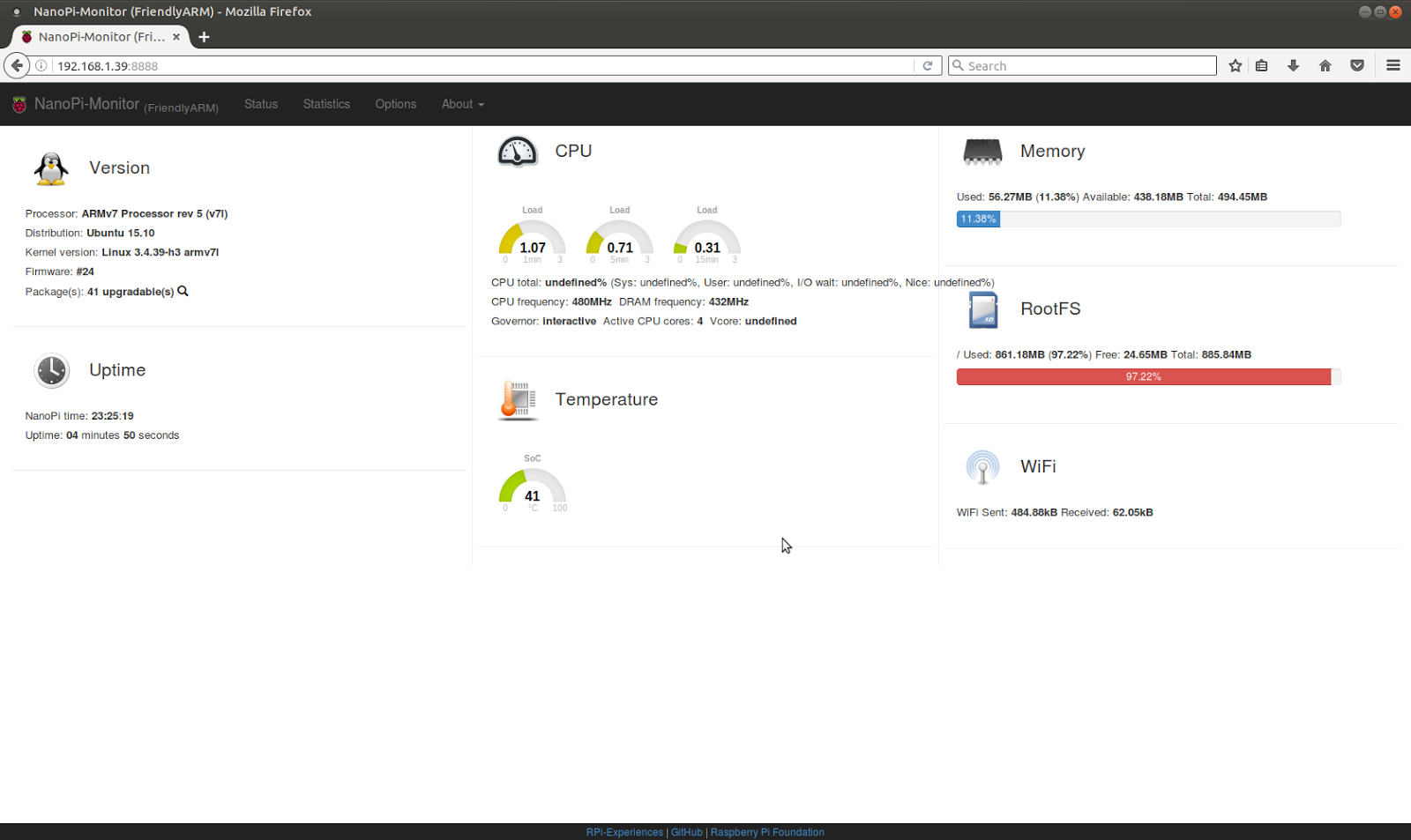
Task: Open the RPi-Experiences footer link
Action: (624, 832)
